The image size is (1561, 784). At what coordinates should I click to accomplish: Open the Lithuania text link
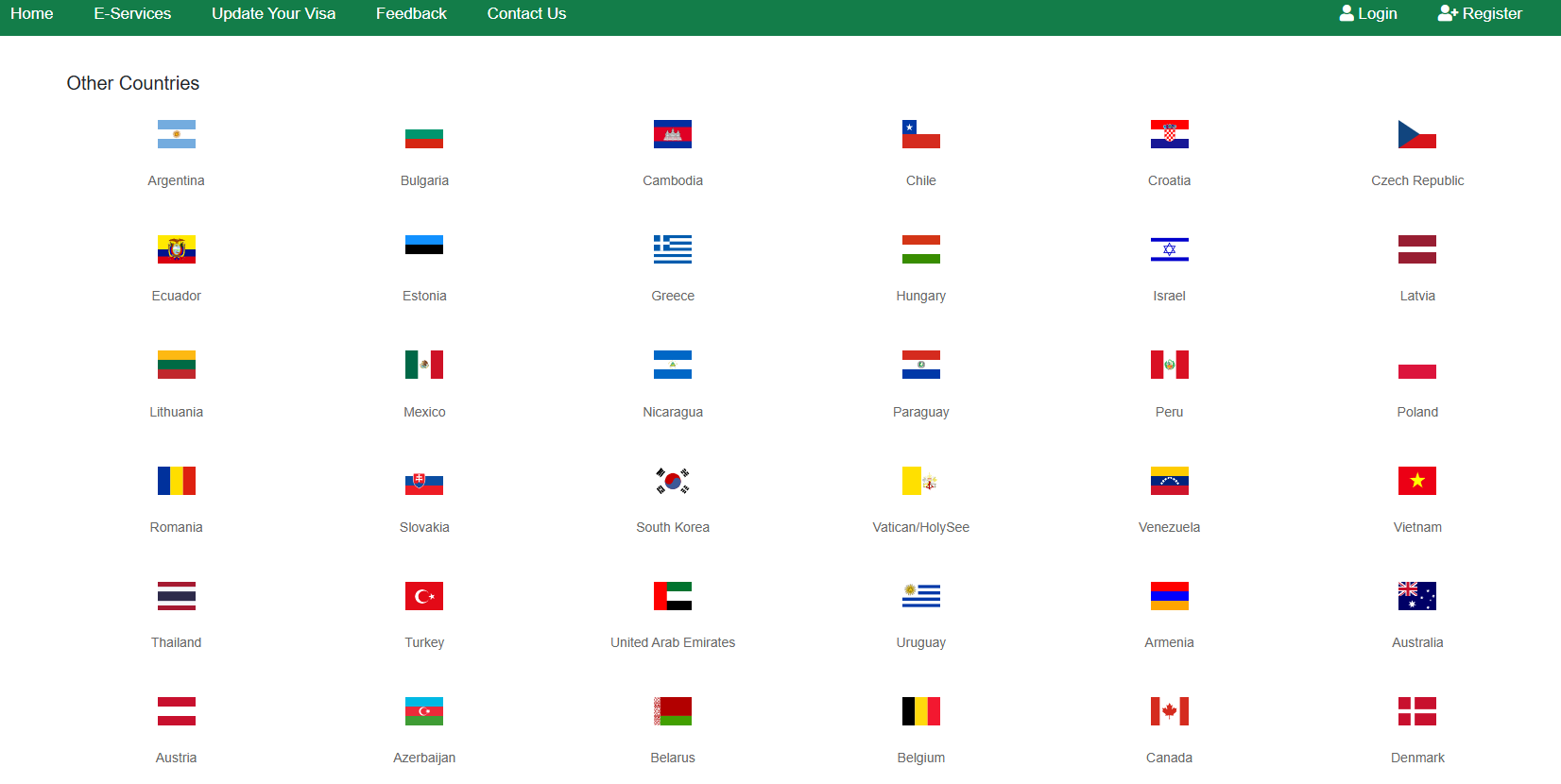tap(176, 412)
